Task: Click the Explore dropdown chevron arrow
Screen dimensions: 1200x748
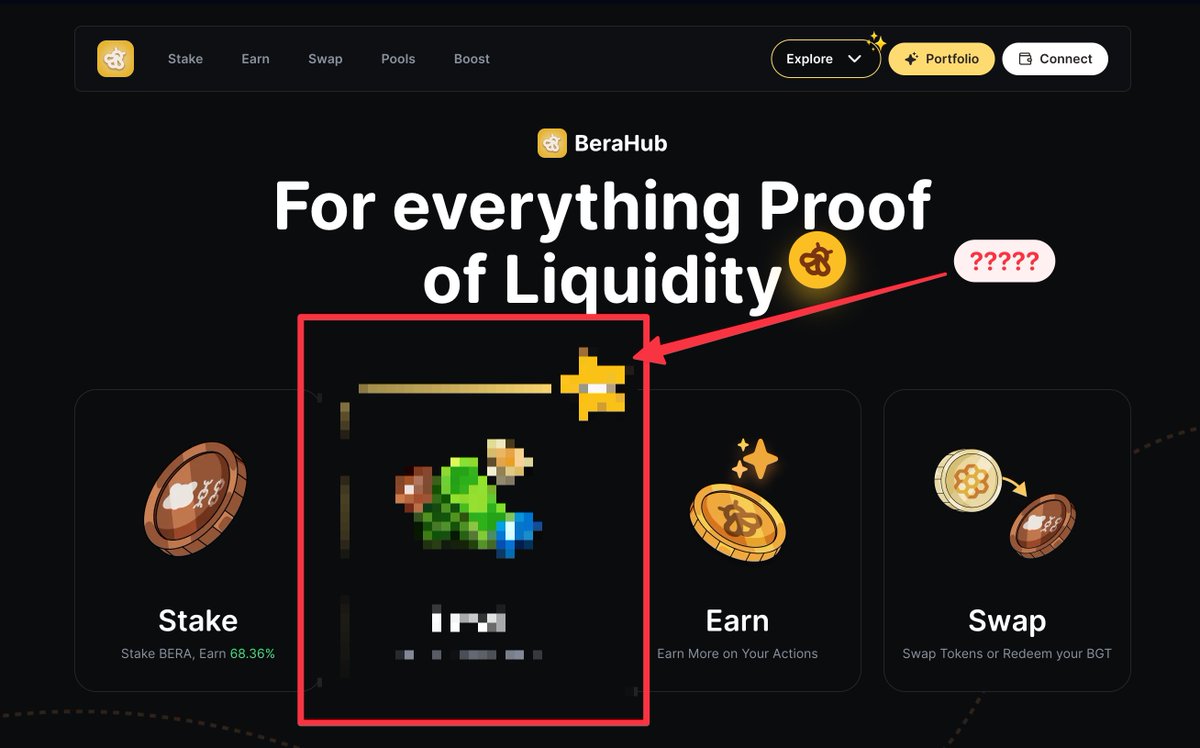Action: tap(854, 59)
